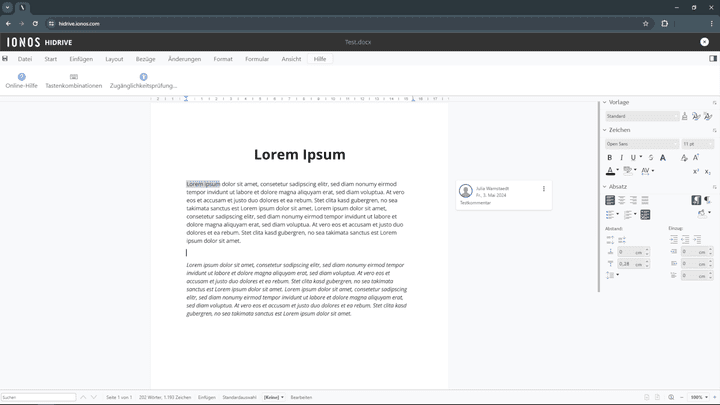This screenshot has height=405, width=720.
Task: Toggle text shadow A icon
Action: [x=663, y=158]
